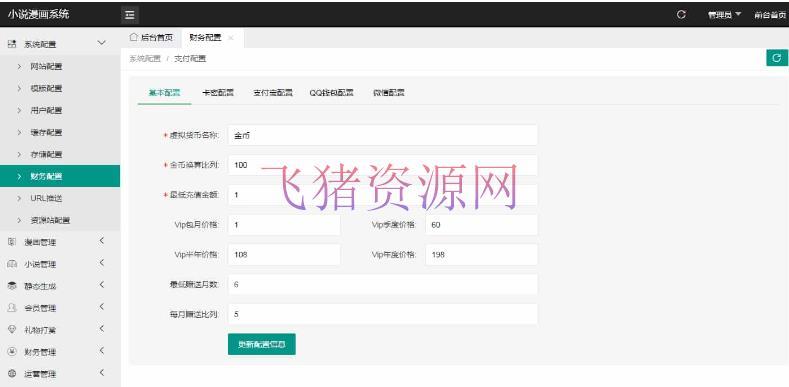Click the 系统配置 sidebar icon

pos(12,44)
